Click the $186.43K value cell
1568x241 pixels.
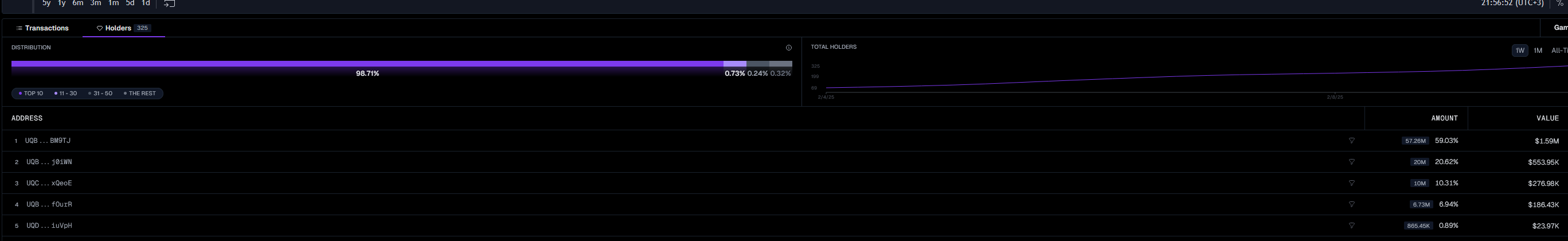click(x=1543, y=205)
